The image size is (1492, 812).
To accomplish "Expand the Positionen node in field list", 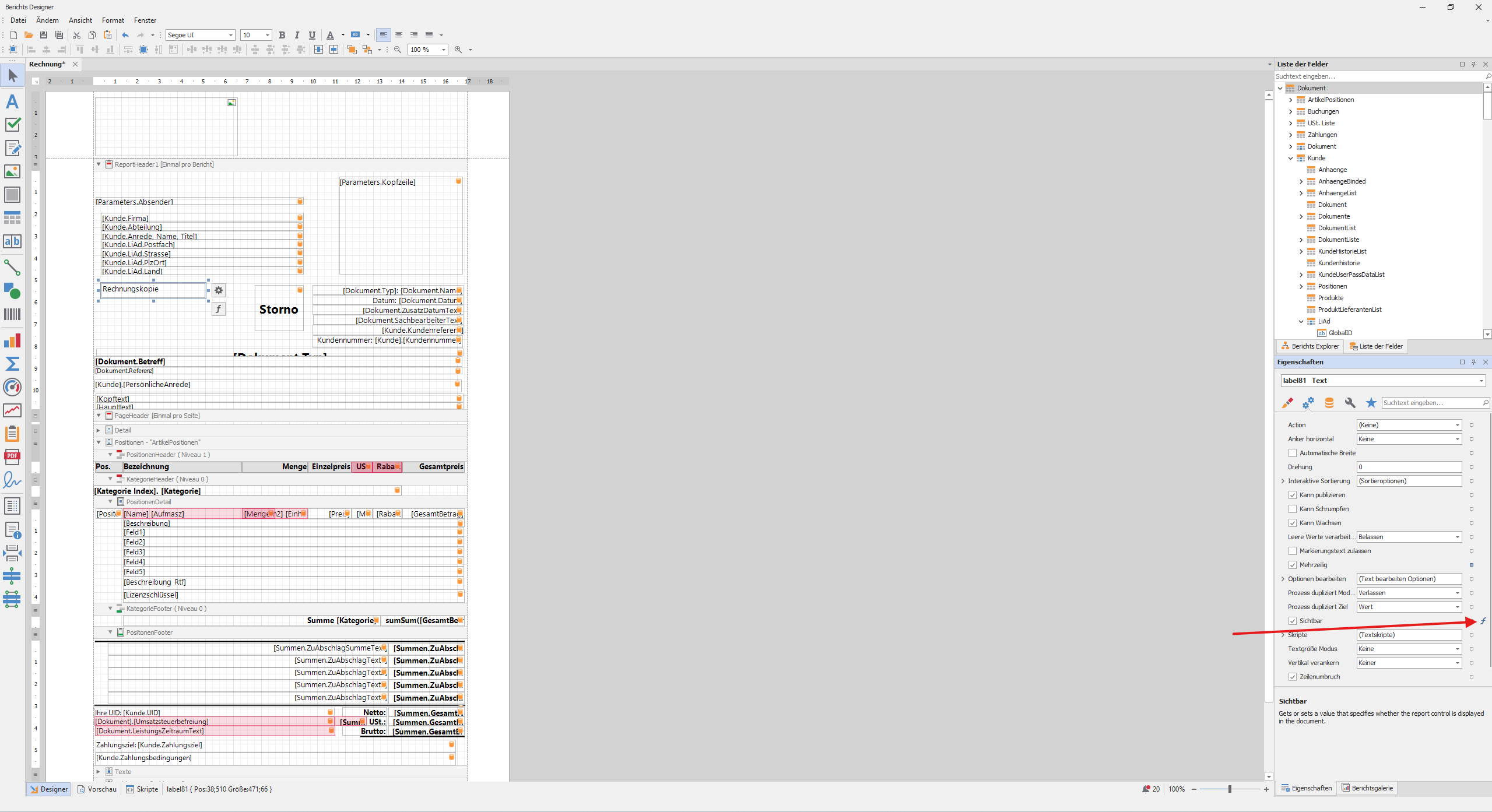I will click(1301, 286).
